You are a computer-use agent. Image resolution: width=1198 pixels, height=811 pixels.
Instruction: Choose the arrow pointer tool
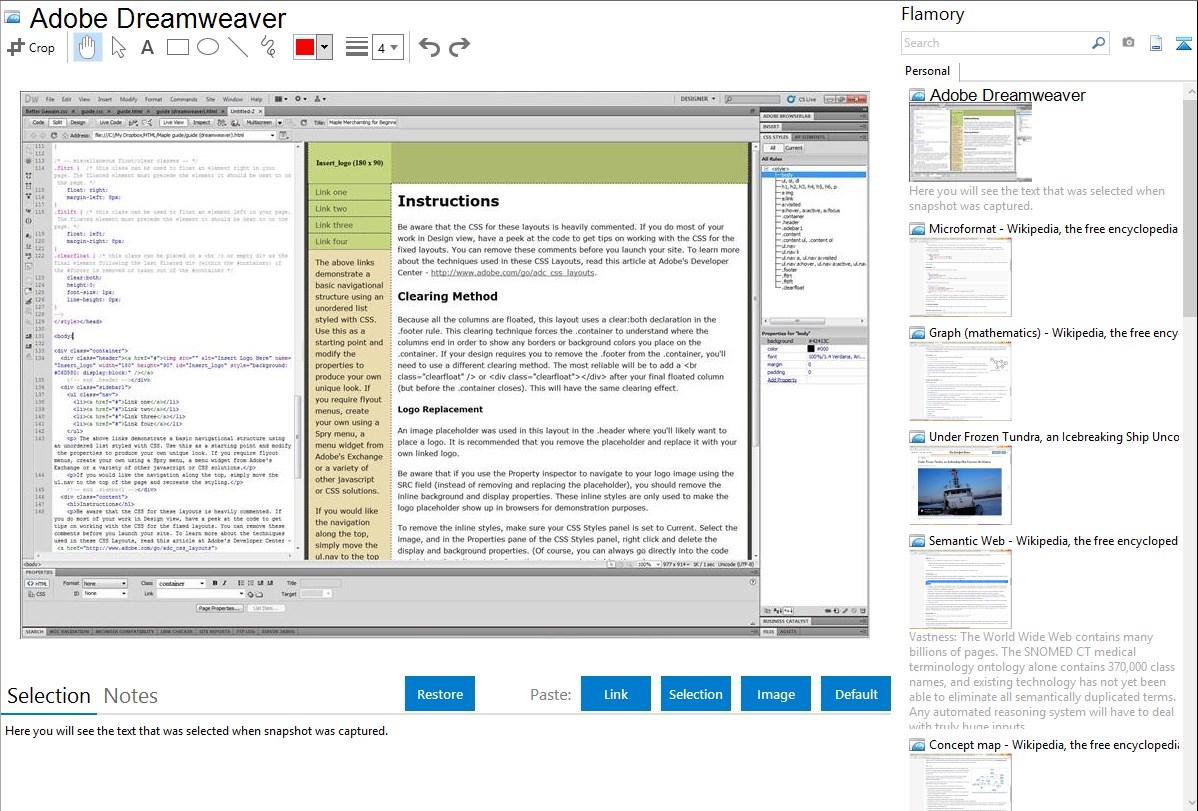click(118, 47)
